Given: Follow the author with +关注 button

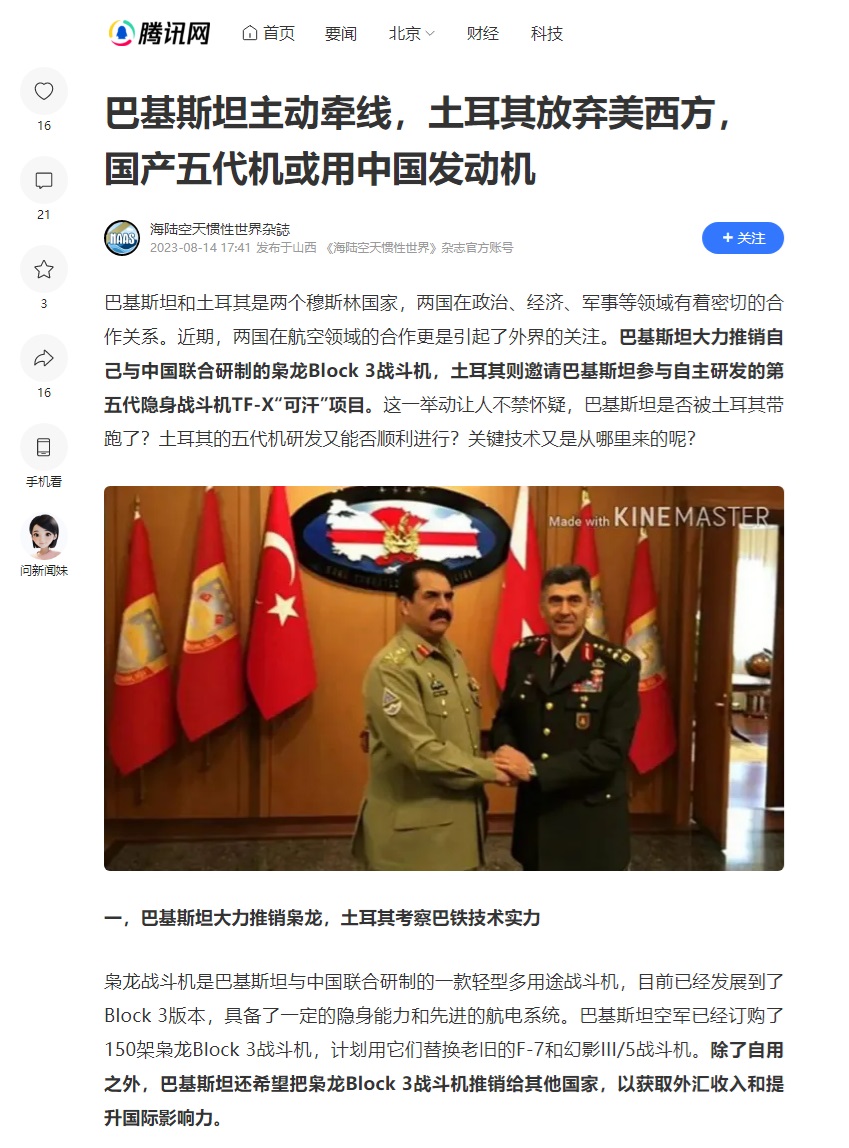Looking at the screenshot, I should 743,238.
